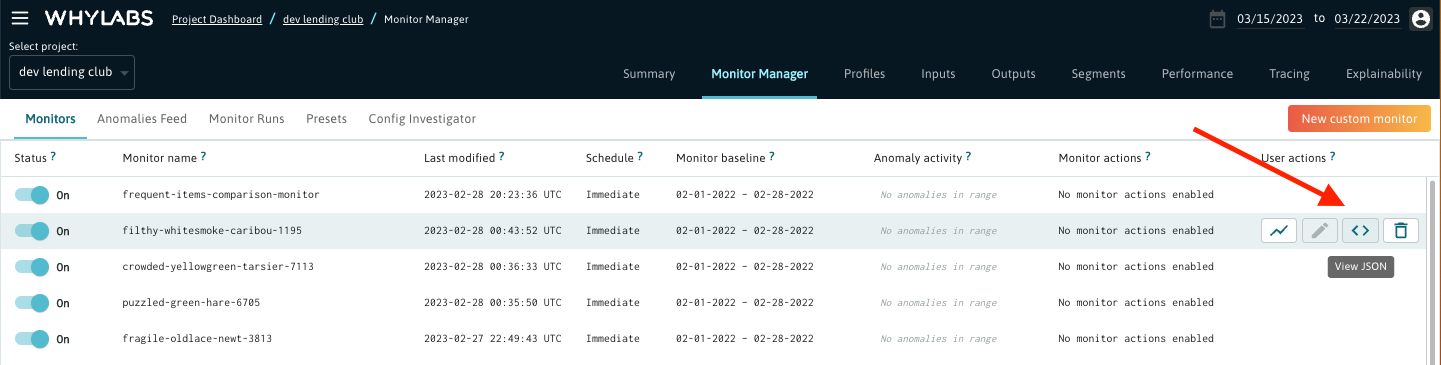The height and width of the screenshot is (365, 1441).
Task: Toggle off frequent-items-comparison-monitor
Action: point(31,195)
